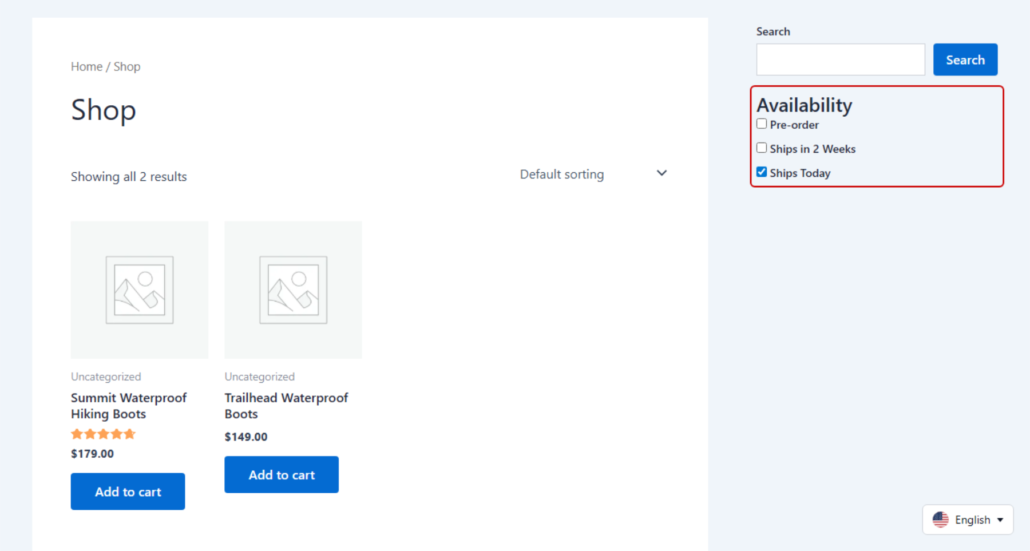The height and width of the screenshot is (551, 1030).
Task: Click Summit Waterproof Hiking Boots placeholder image
Action: (x=139, y=290)
